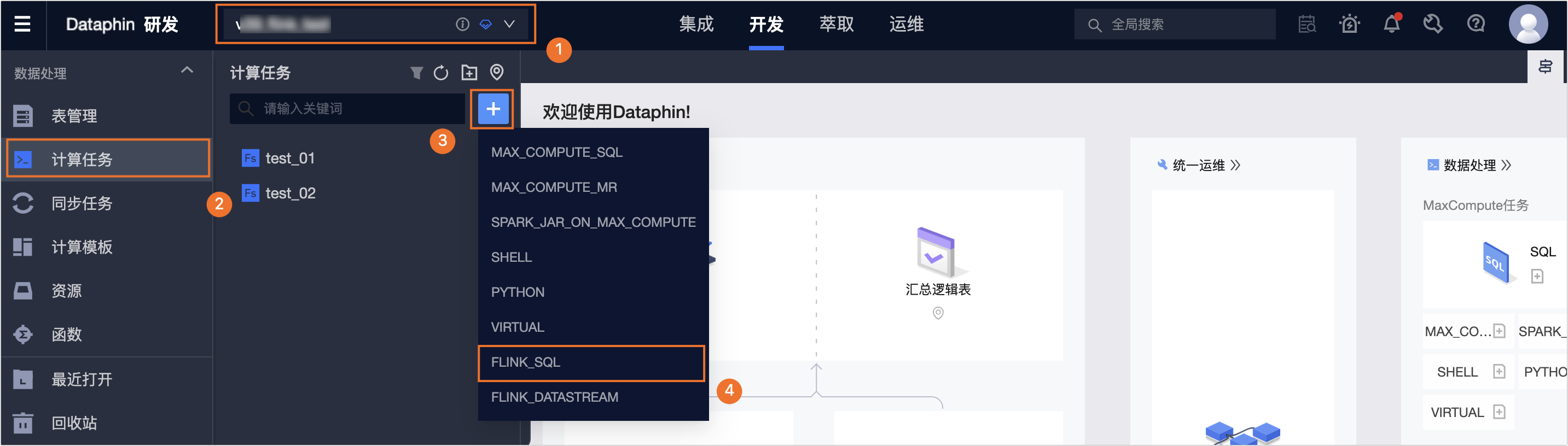Image resolution: width=1568 pixels, height=446 pixels.
Task: Collapse the 数据处理 sidebar section
Action: coord(187,71)
